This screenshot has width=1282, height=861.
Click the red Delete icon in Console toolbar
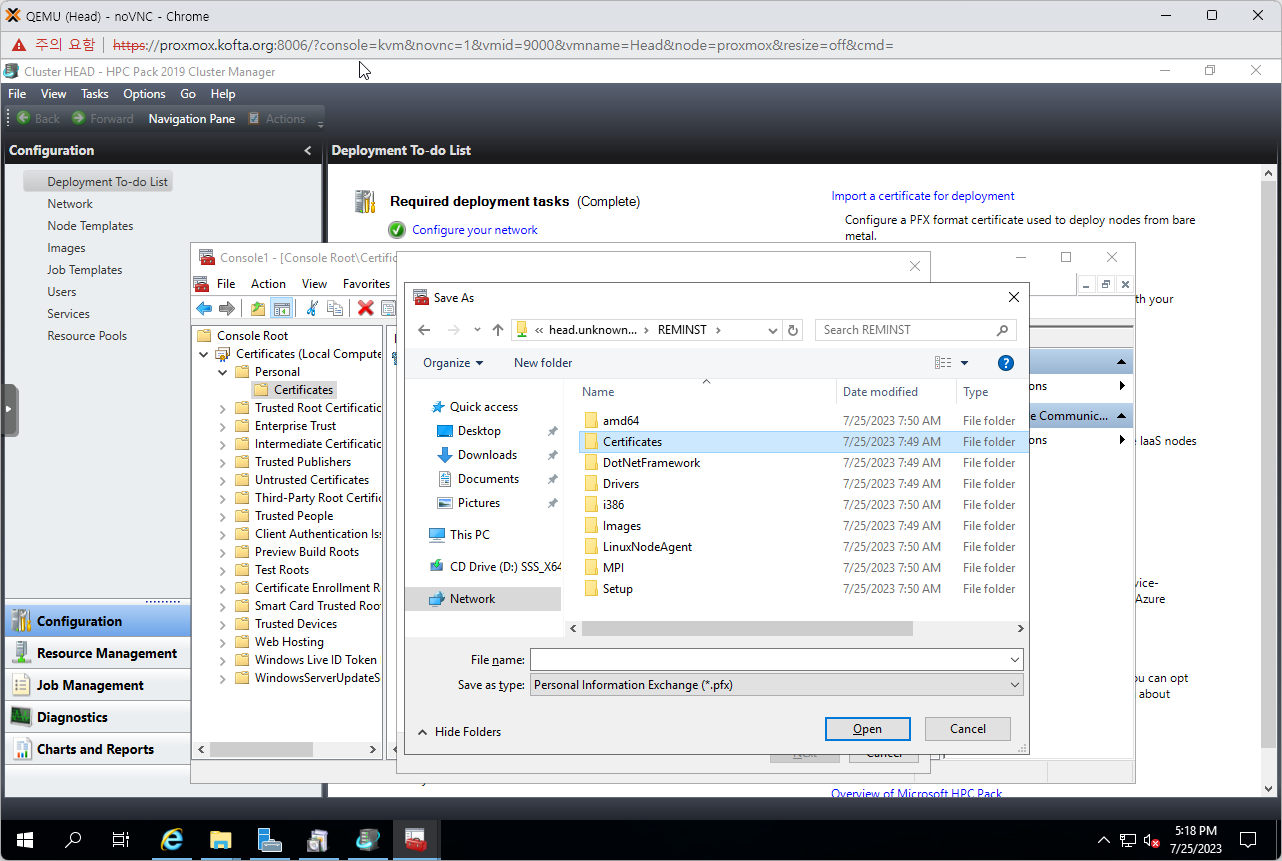366,309
